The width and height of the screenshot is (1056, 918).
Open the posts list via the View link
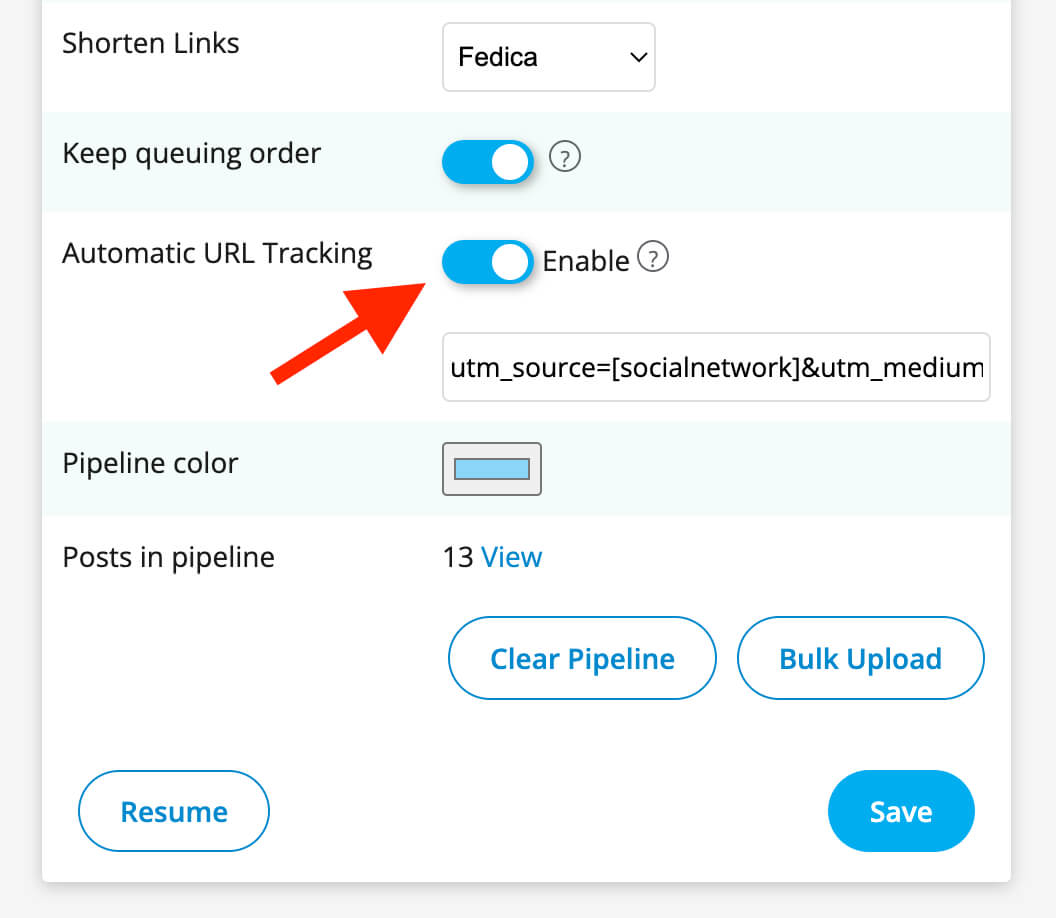point(511,557)
